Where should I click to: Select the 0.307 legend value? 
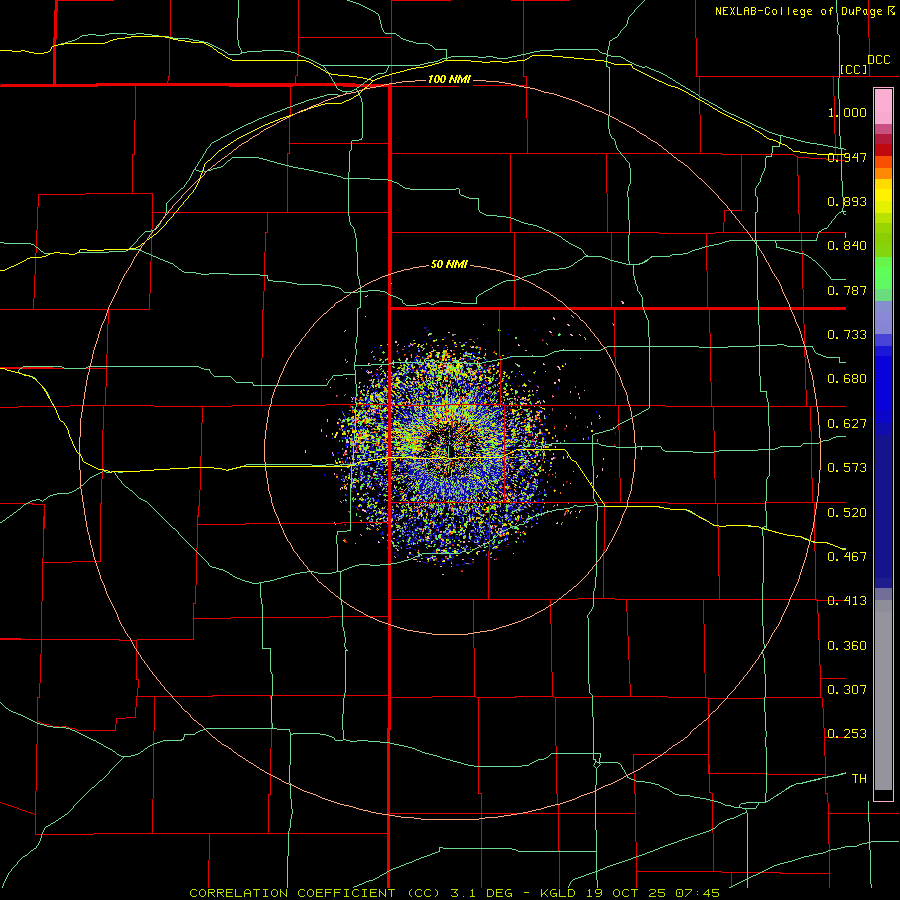pos(847,690)
